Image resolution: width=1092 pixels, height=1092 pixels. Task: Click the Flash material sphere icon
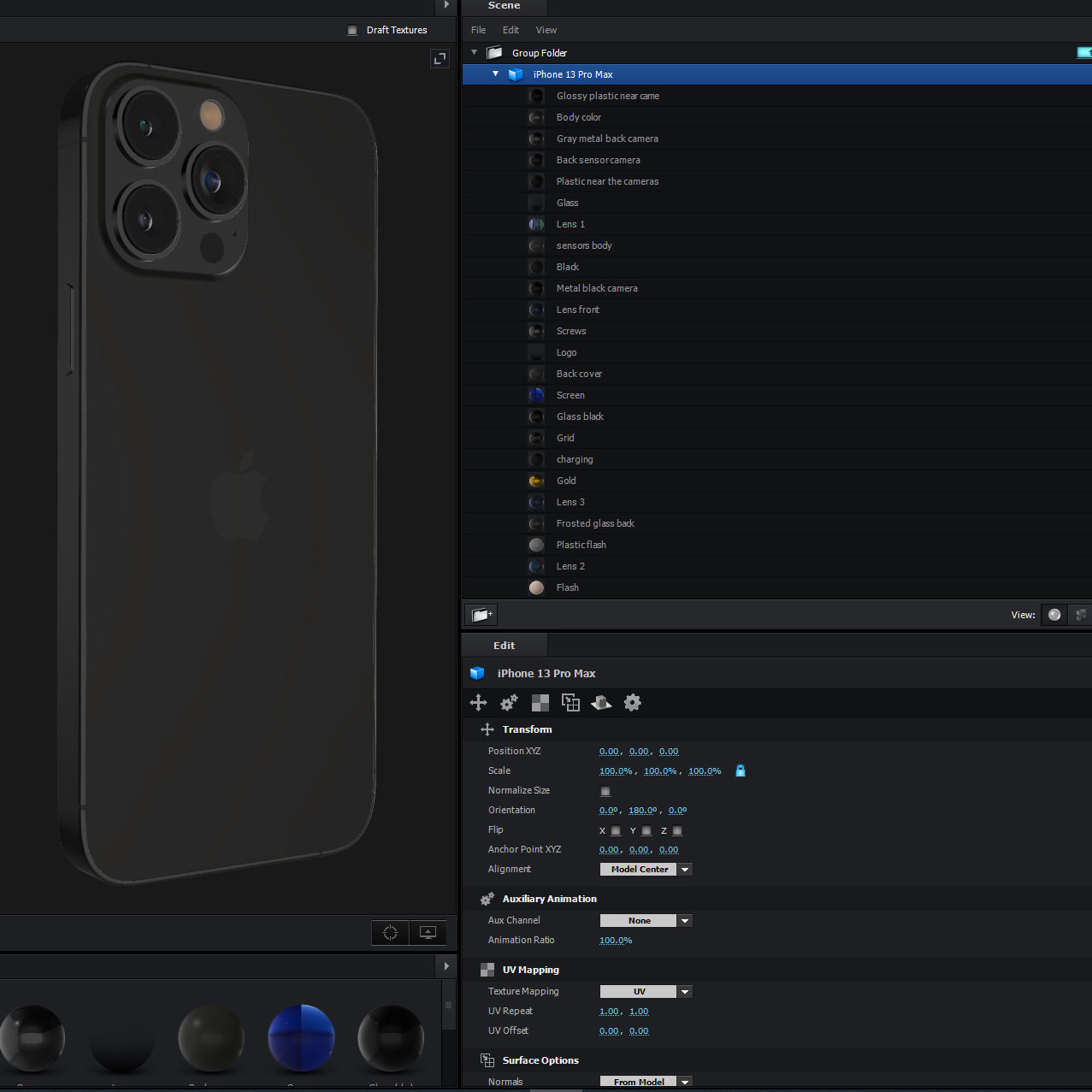coord(536,587)
